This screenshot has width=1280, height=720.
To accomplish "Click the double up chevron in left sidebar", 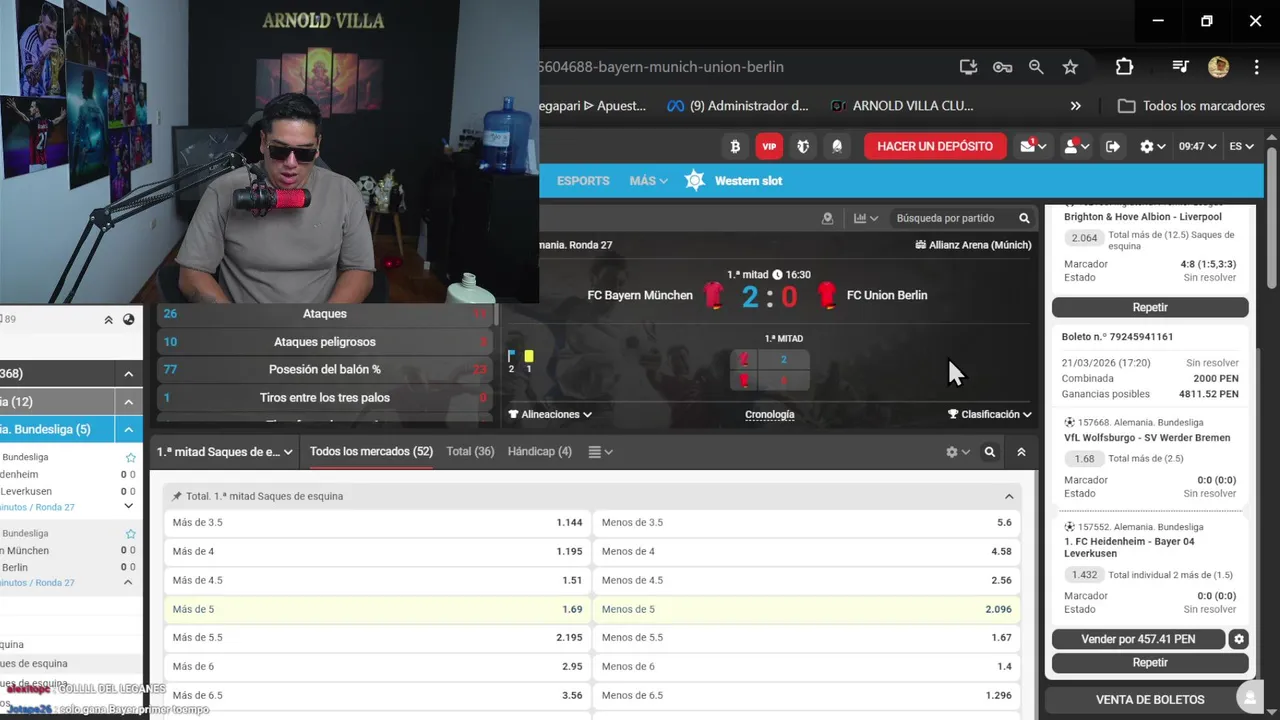I will [x=108, y=320].
